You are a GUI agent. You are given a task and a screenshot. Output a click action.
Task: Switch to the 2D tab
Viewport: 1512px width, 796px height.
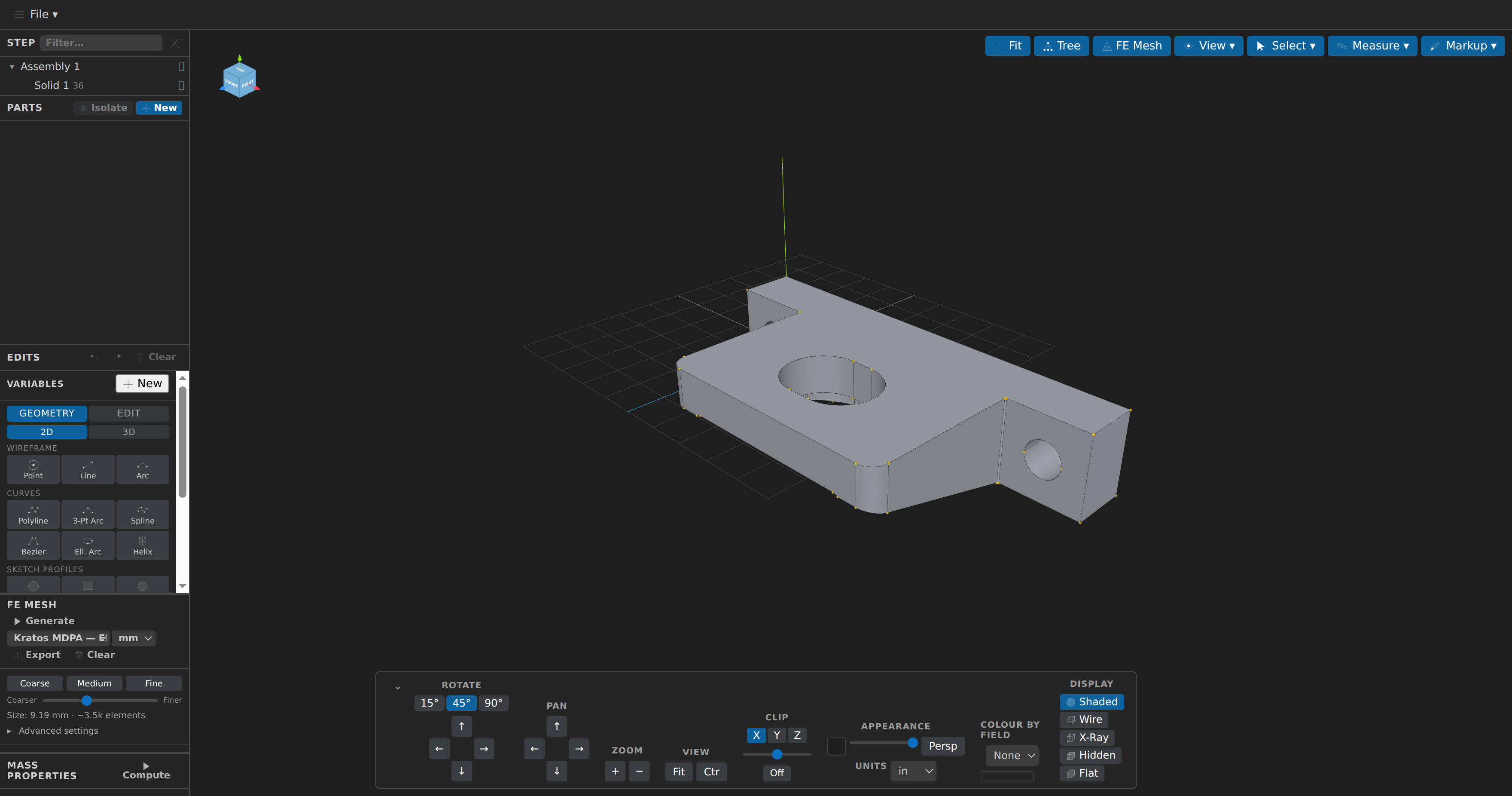47,432
